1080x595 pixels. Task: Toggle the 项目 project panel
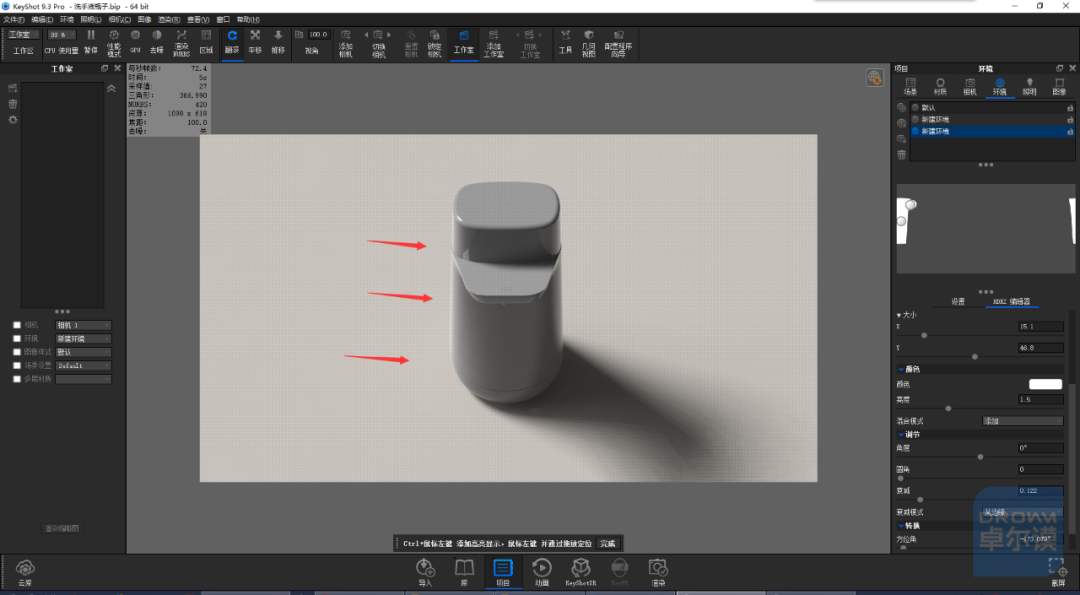[503, 573]
